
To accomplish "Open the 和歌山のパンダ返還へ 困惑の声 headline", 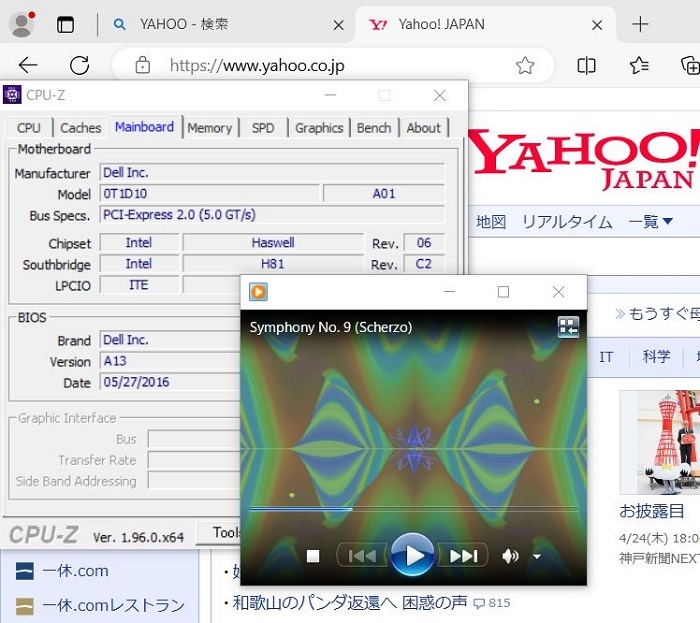I will coord(350,603).
